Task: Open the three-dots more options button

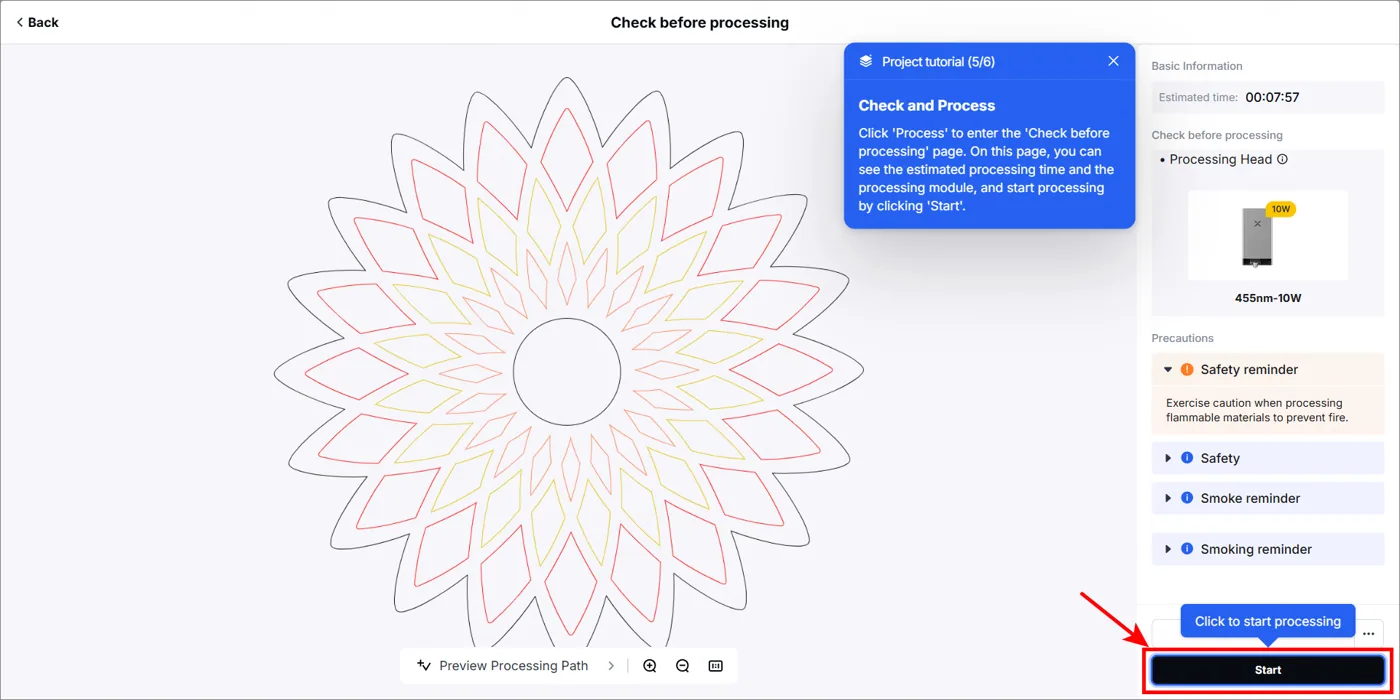Action: tap(1369, 633)
